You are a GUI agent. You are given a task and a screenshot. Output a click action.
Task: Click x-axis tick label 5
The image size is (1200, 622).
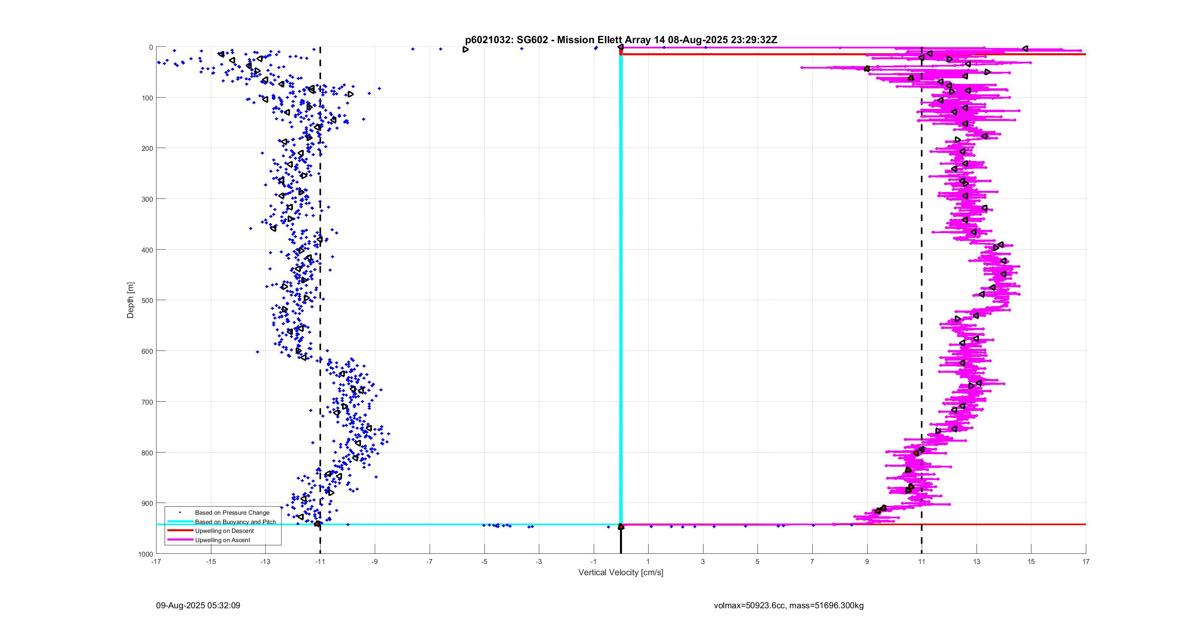click(x=758, y=562)
